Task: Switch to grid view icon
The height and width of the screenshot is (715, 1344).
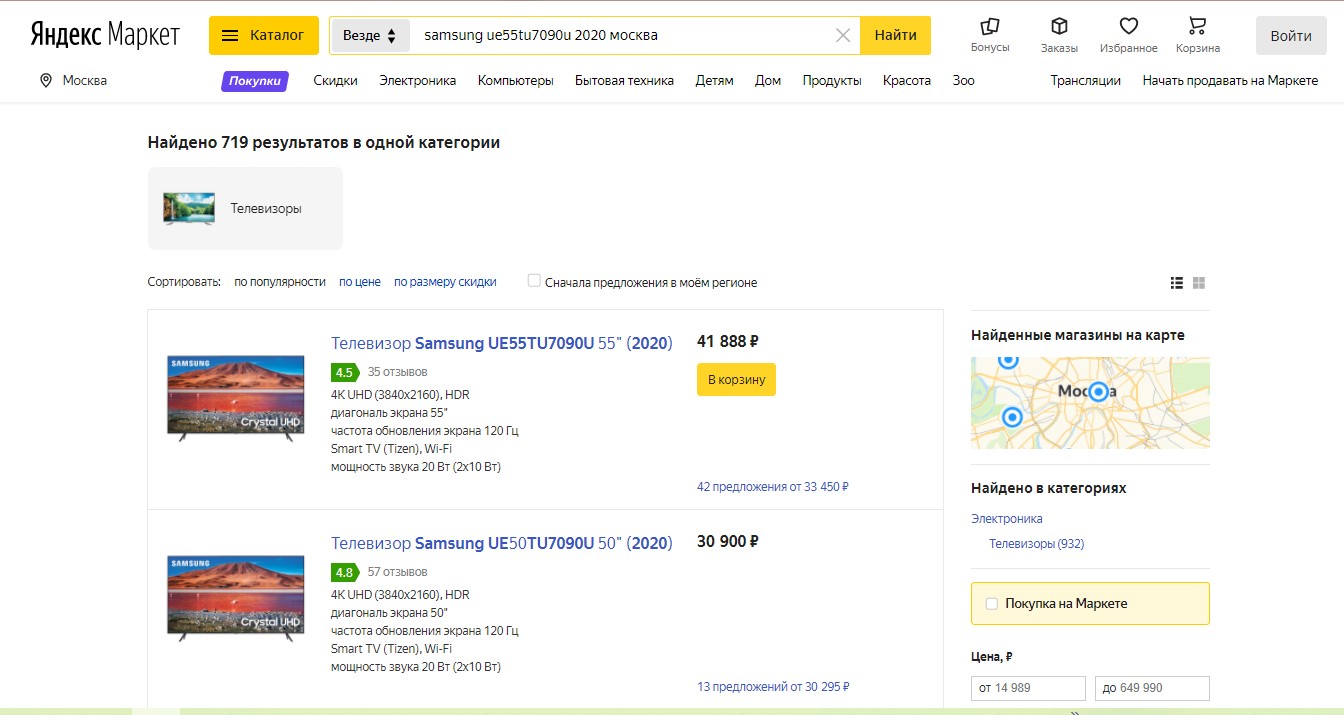Action: click(1199, 283)
